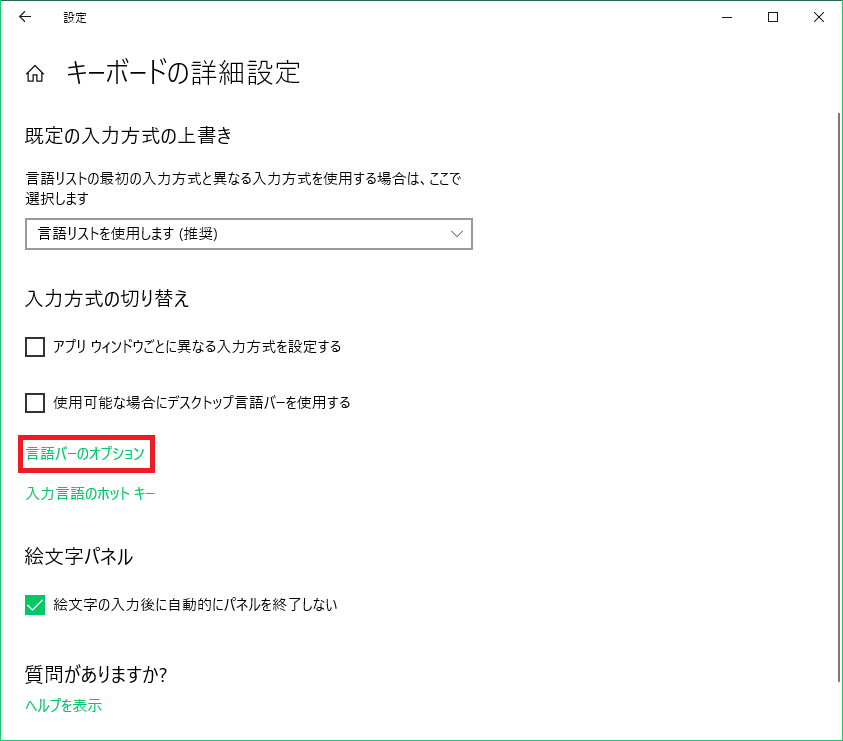Viewport: 843px width, 741px height.
Task: Click the minimize icon in the title bar
Action: (726, 17)
